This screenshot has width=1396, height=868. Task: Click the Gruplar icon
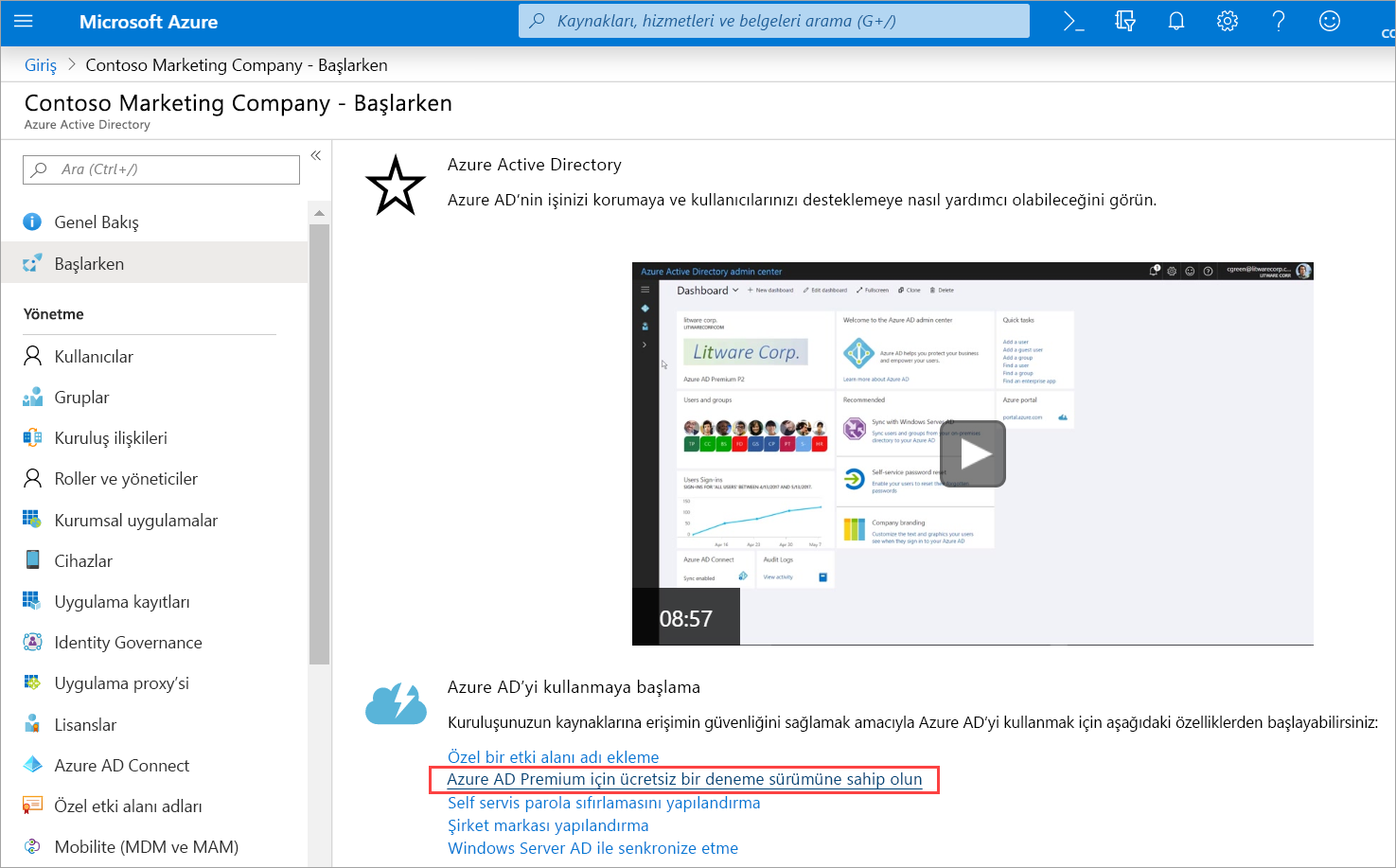tap(32, 397)
